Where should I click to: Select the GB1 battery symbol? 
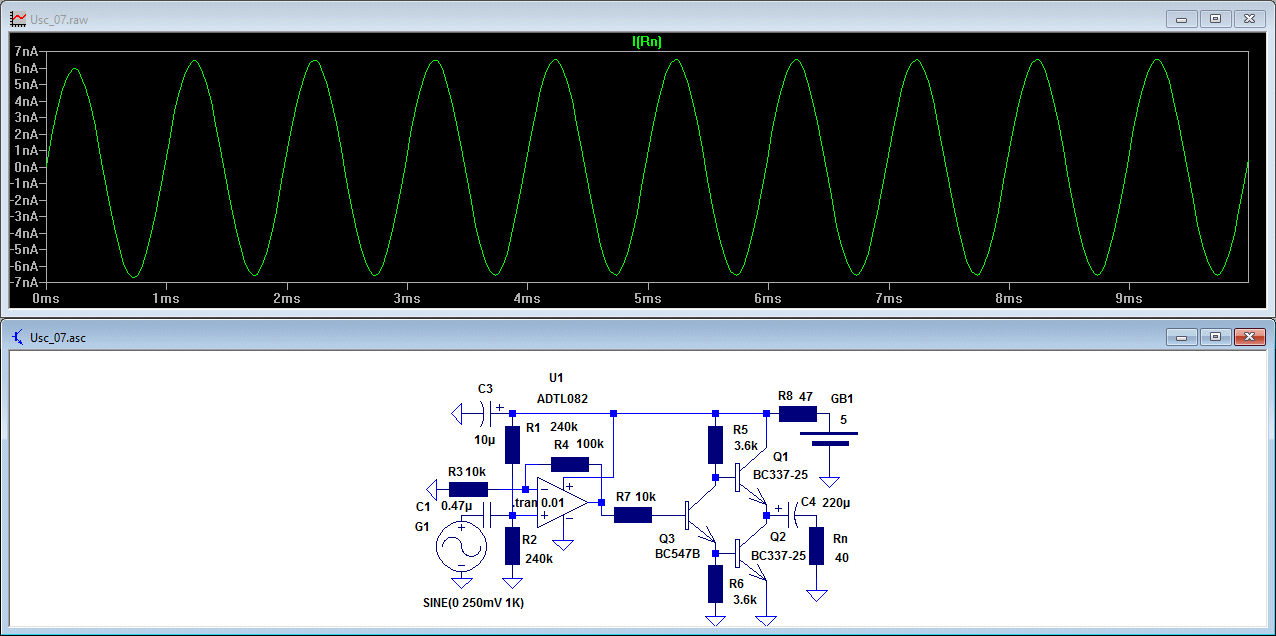(829, 438)
